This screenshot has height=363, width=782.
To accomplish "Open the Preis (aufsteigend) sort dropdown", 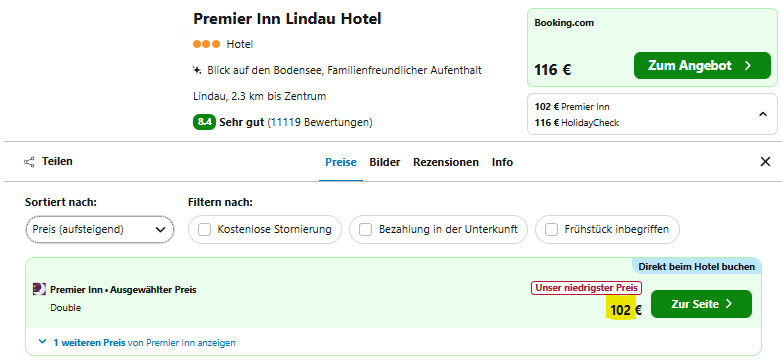I will click(100, 229).
